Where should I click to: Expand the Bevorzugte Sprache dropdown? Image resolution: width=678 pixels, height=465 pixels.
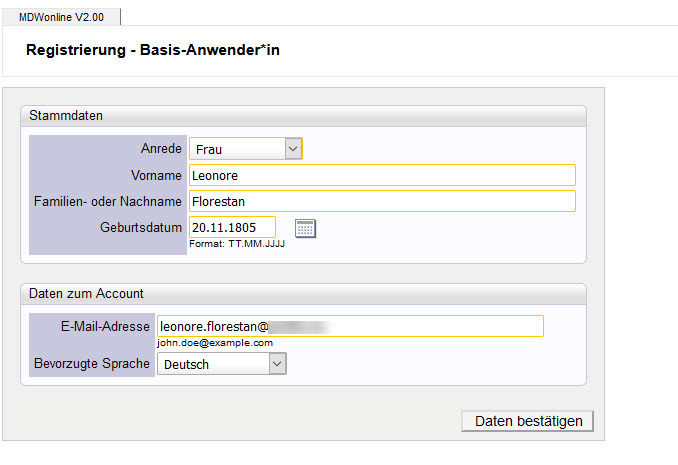(222, 365)
